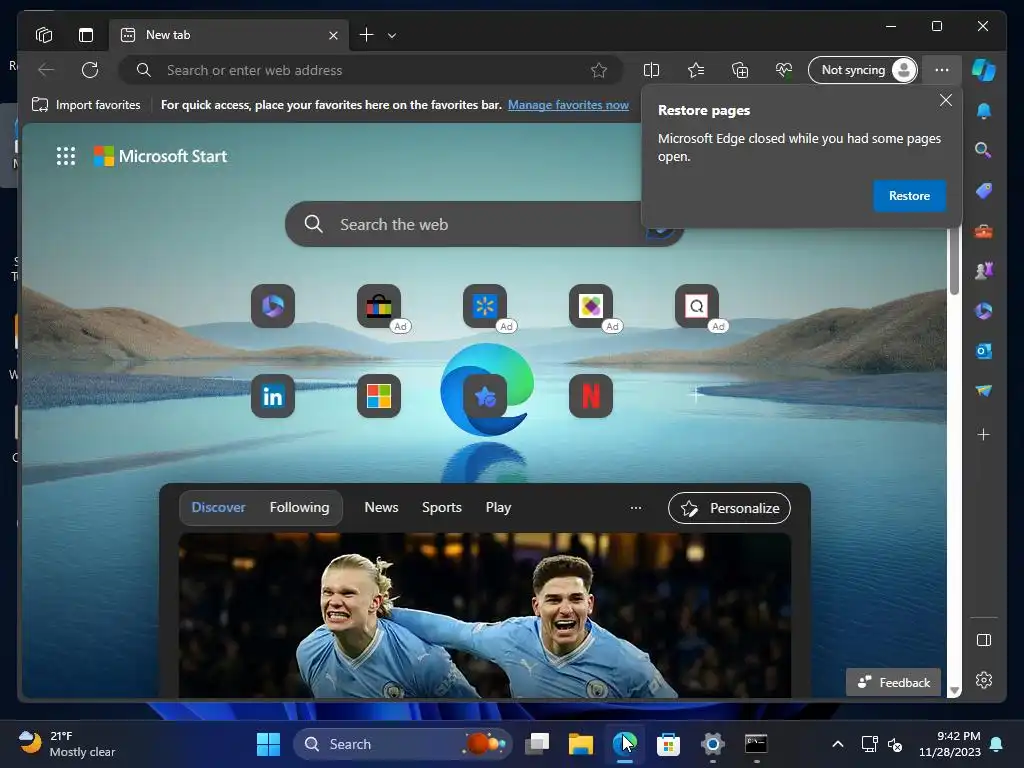Screen dimensions: 1024x768
Task: Click the Personalize button
Action: click(x=729, y=508)
